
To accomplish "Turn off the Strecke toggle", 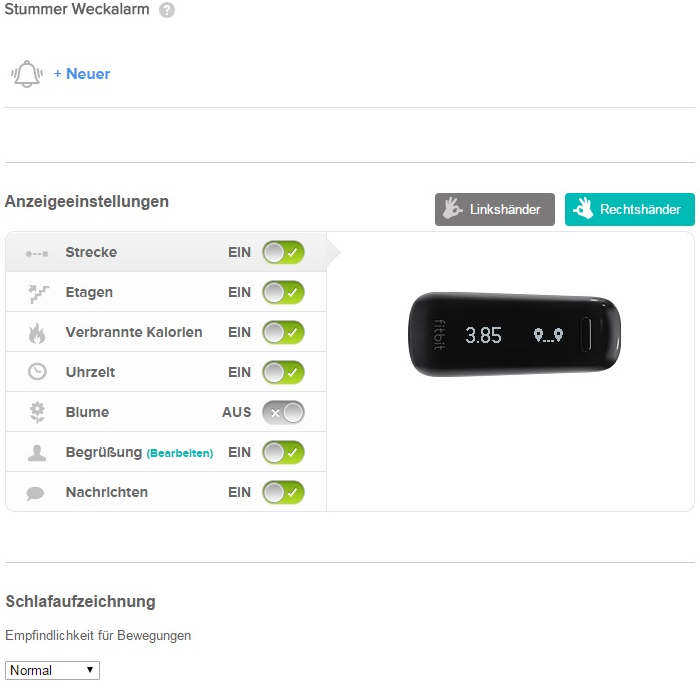I will click(283, 252).
